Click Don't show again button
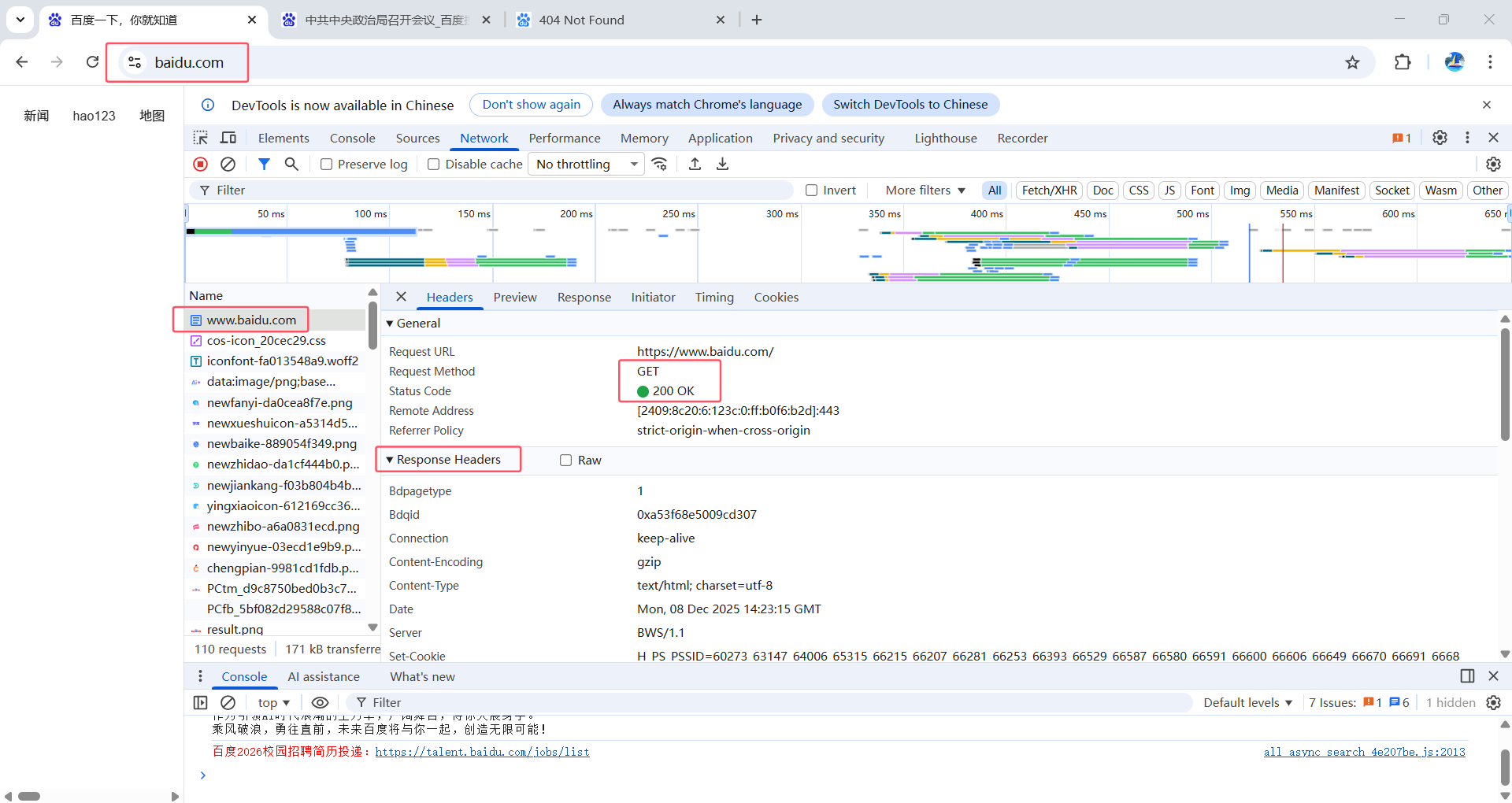Image resolution: width=1512 pixels, height=803 pixels. [532, 105]
